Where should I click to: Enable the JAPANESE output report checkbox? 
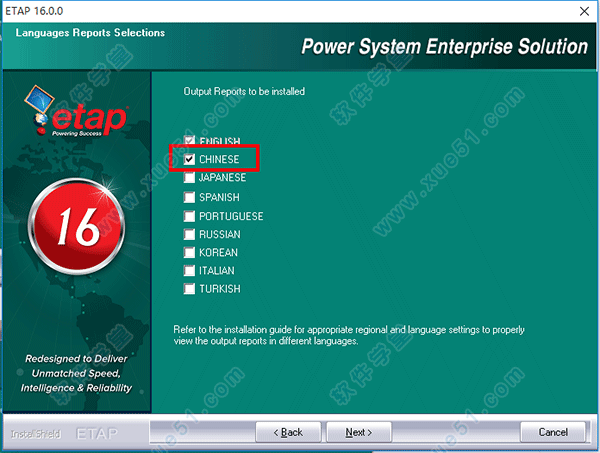189,177
